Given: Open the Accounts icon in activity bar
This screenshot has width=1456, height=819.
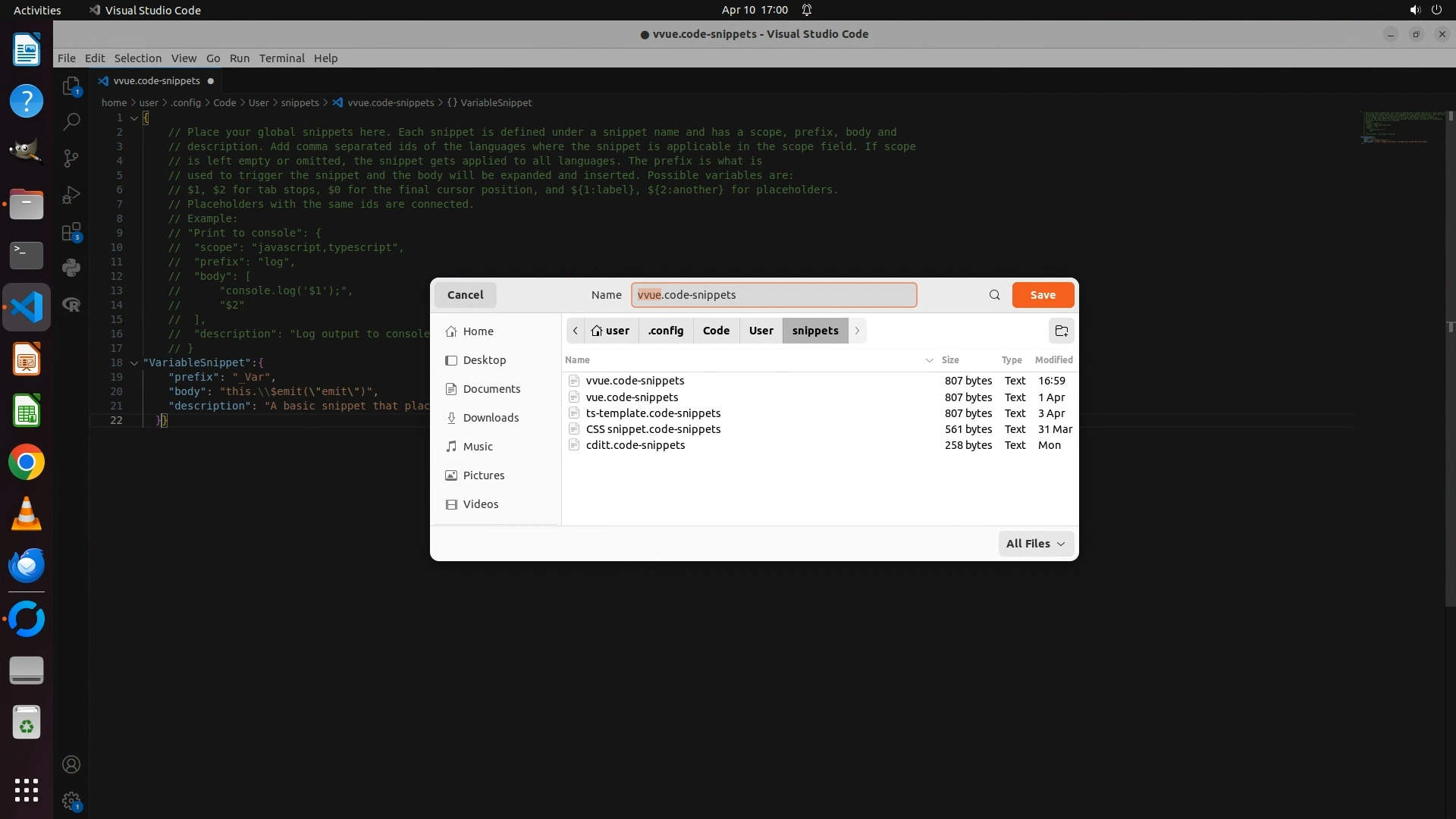Looking at the screenshot, I should coord(71,764).
